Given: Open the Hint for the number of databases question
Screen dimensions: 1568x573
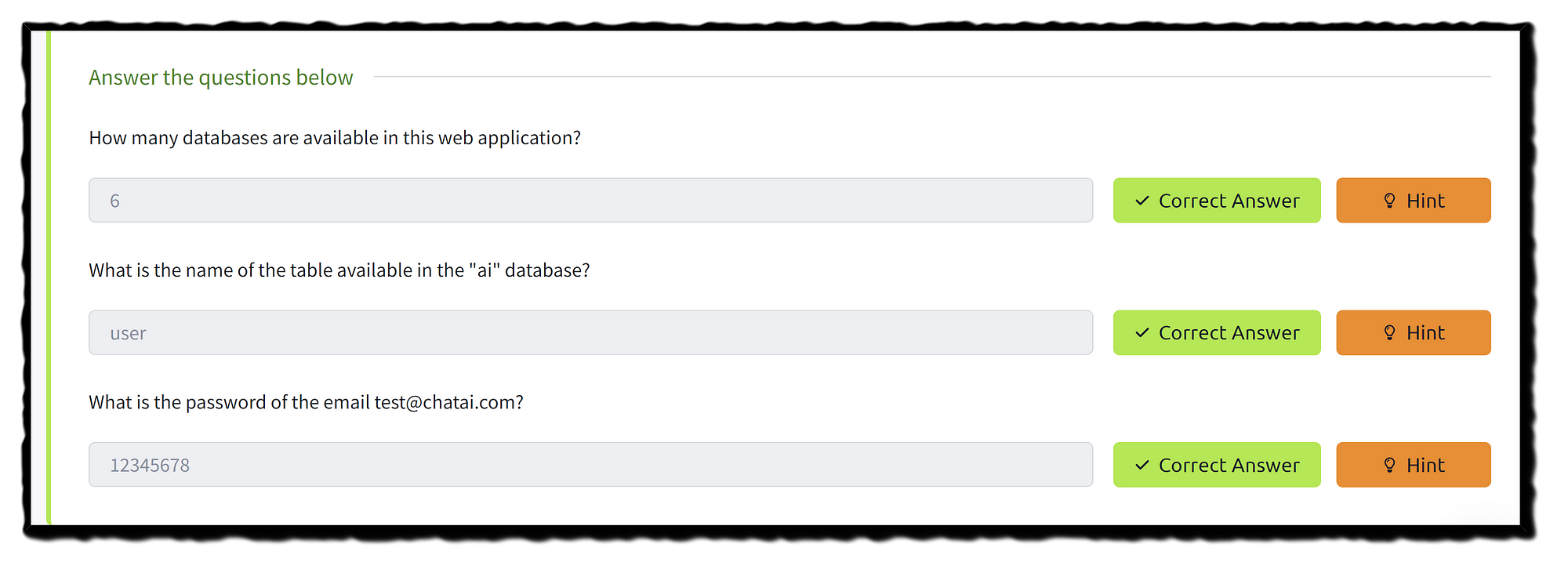Looking at the screenshot, I should click(1414, 201).
